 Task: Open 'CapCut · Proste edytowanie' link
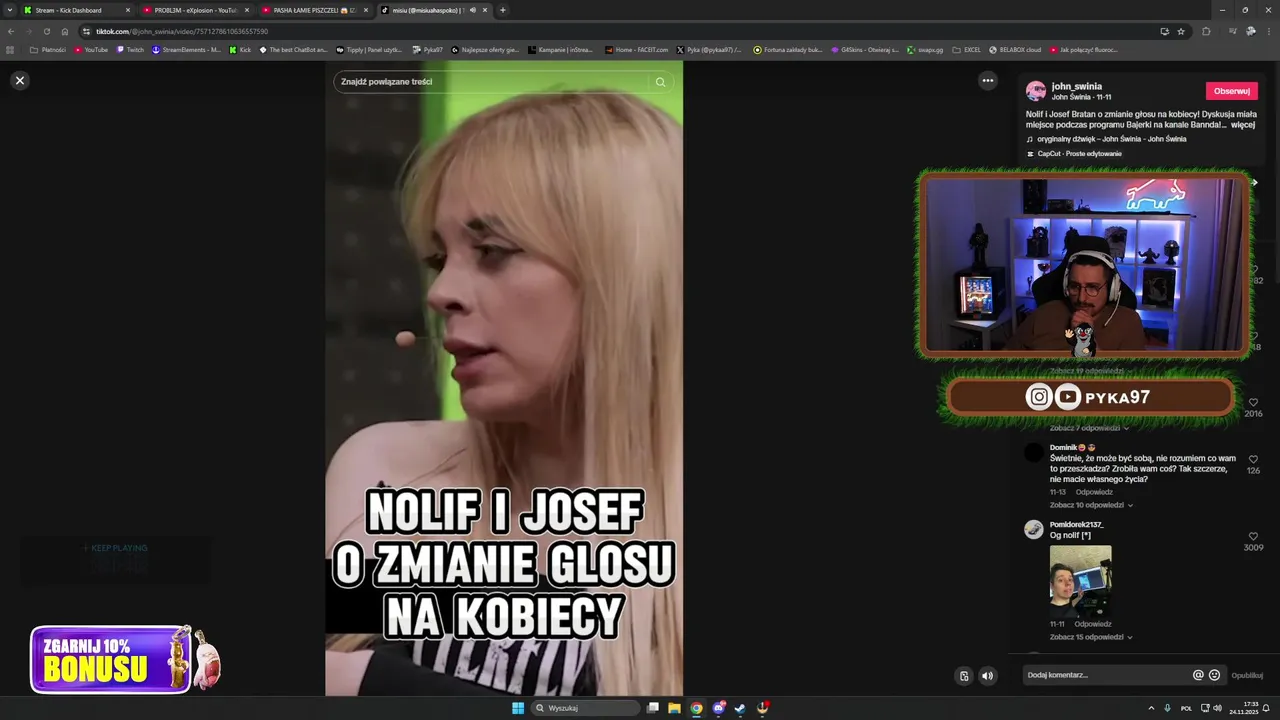(x=1079, y=153)
